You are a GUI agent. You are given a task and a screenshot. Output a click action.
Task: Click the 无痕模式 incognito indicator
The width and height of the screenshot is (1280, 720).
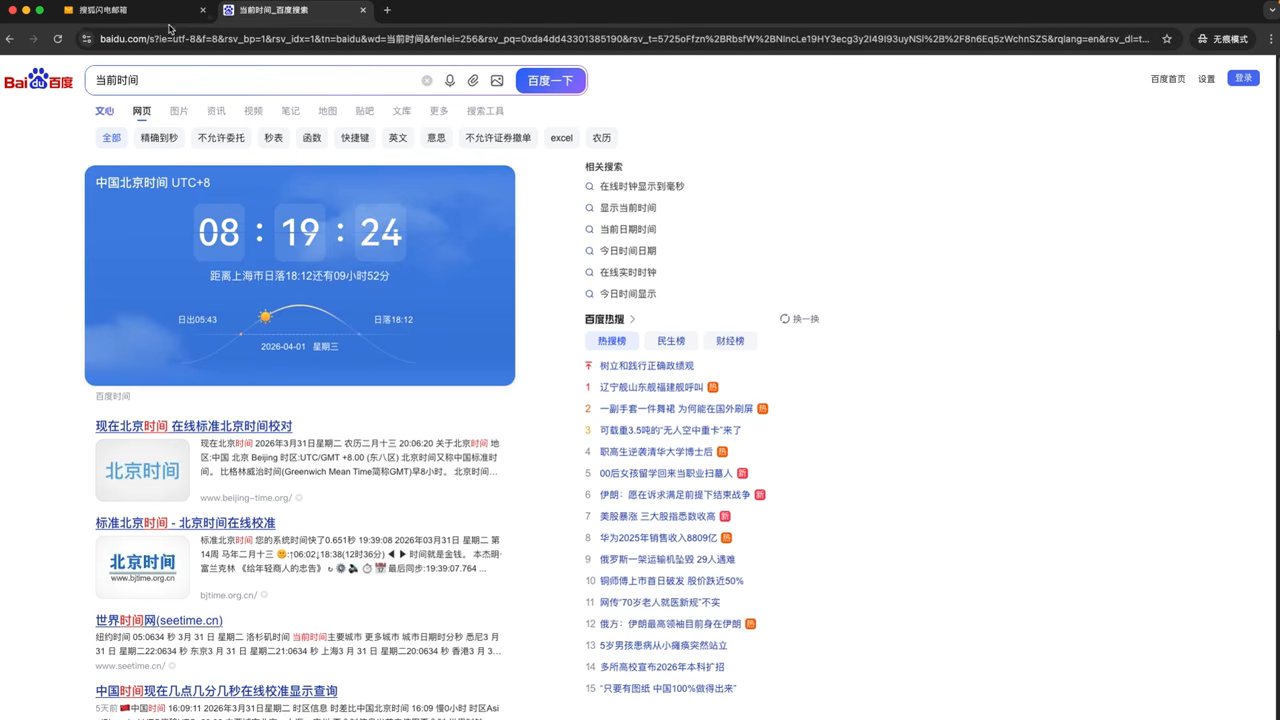1222,39
